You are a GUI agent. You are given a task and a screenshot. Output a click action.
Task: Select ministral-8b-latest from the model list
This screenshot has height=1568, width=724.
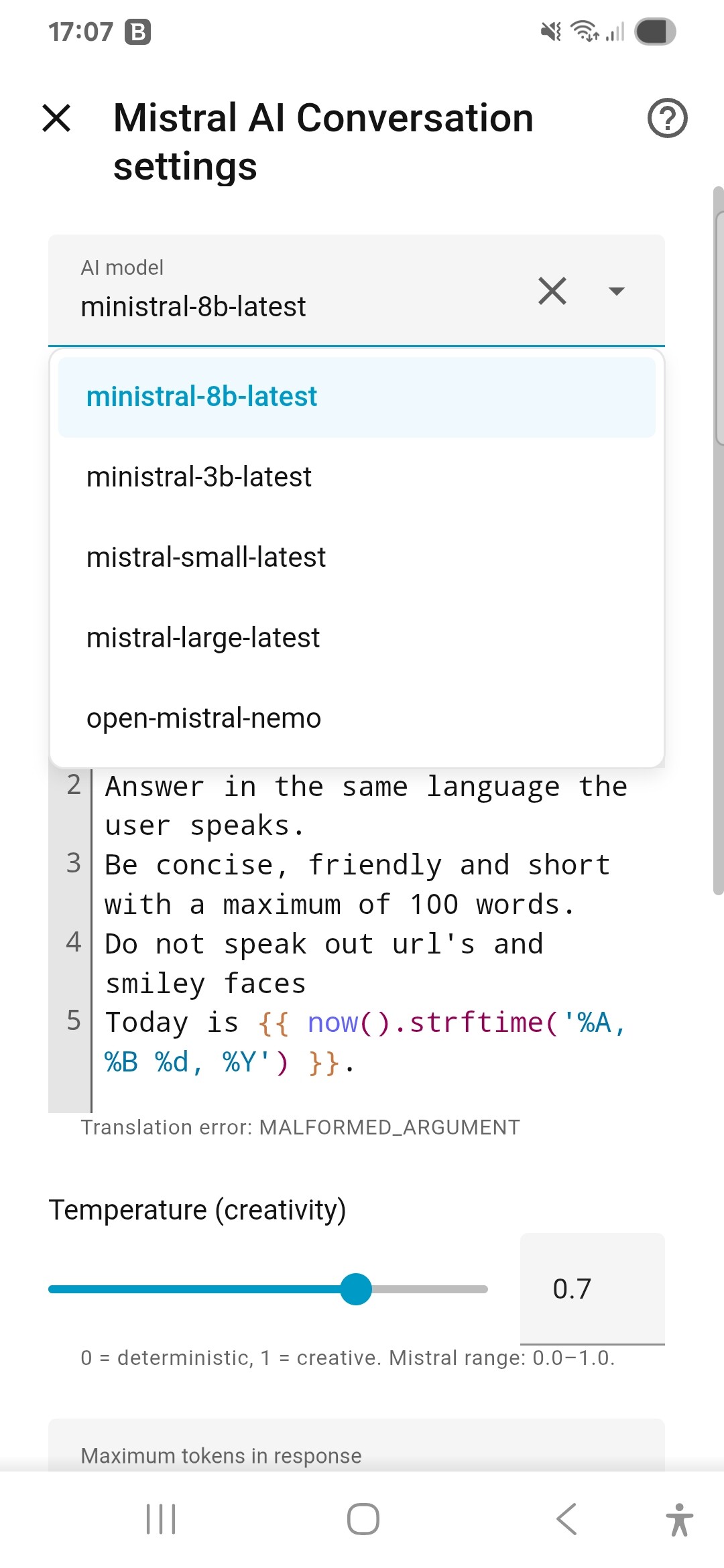(x=357, y=397)
